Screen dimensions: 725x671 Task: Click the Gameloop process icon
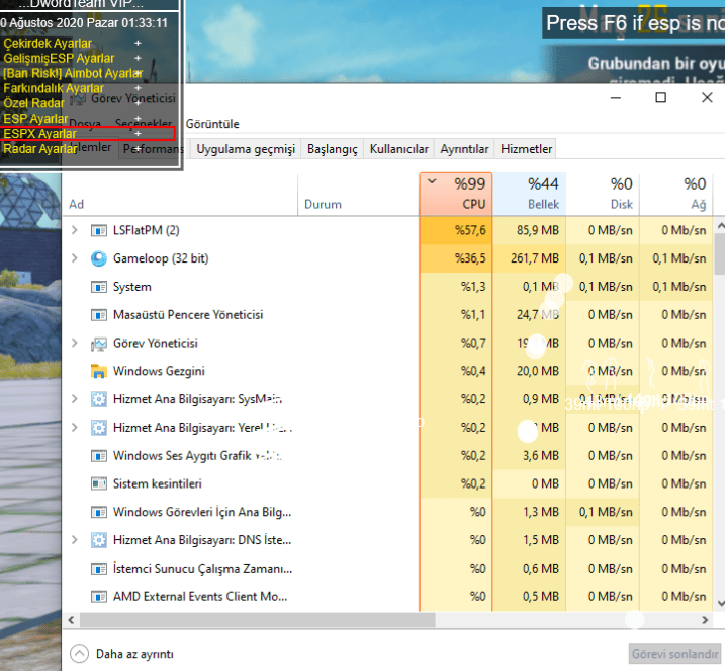[x=98, y=259]
